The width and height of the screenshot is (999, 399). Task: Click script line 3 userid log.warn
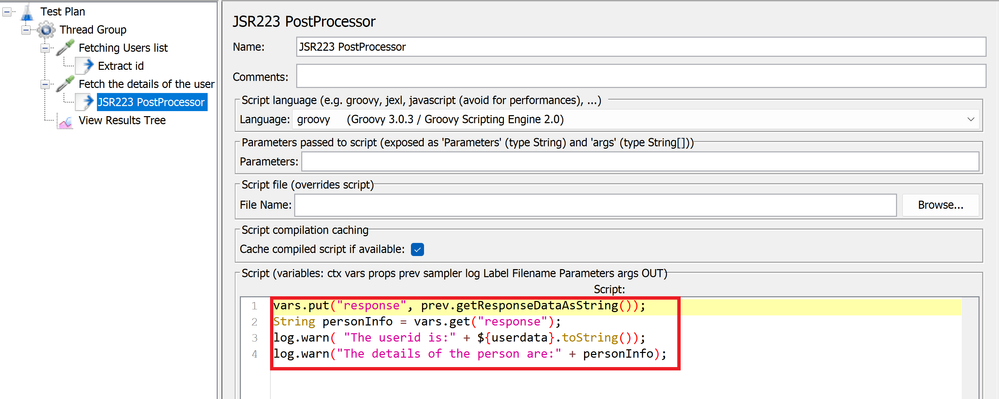coord(459,338)
